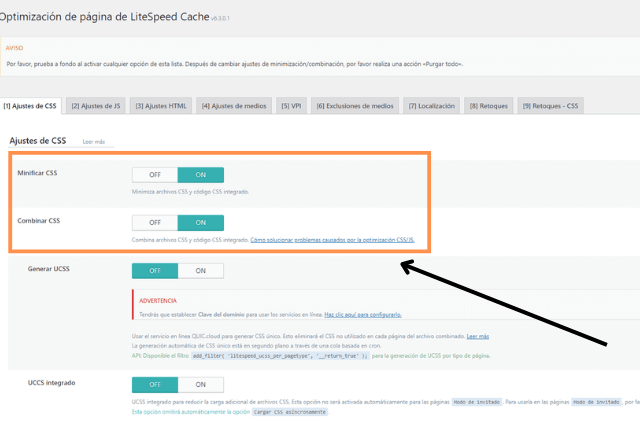The image size is (640, 427).
Task: Click the 'Por favor, prueba a fondo' notice text
Action: tap(235, 64)
